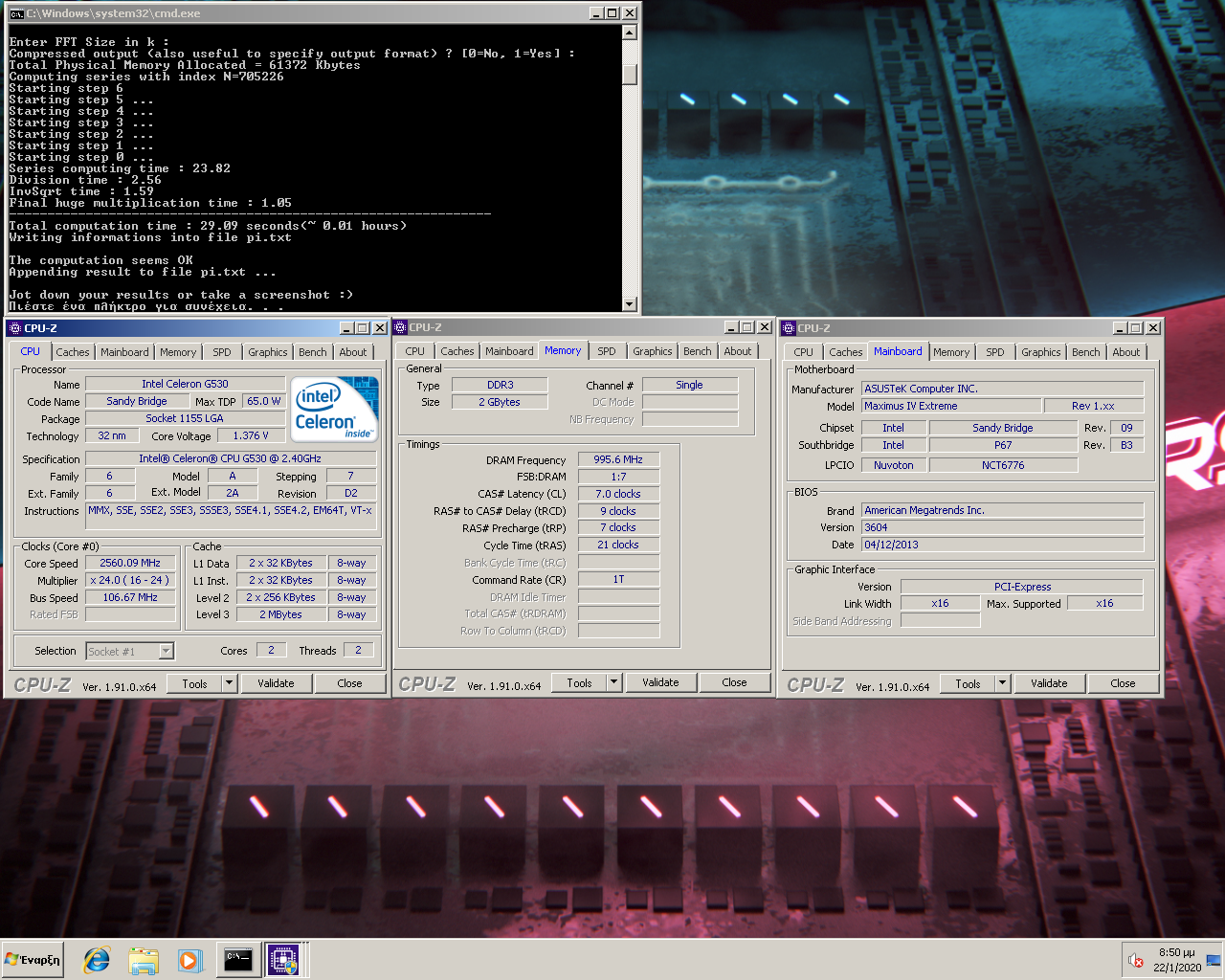The height and width of the screenshot is (980, 1225).
Task: Click CAS# Latency value 7.0 clocks
Action: (x=618, y=494)
